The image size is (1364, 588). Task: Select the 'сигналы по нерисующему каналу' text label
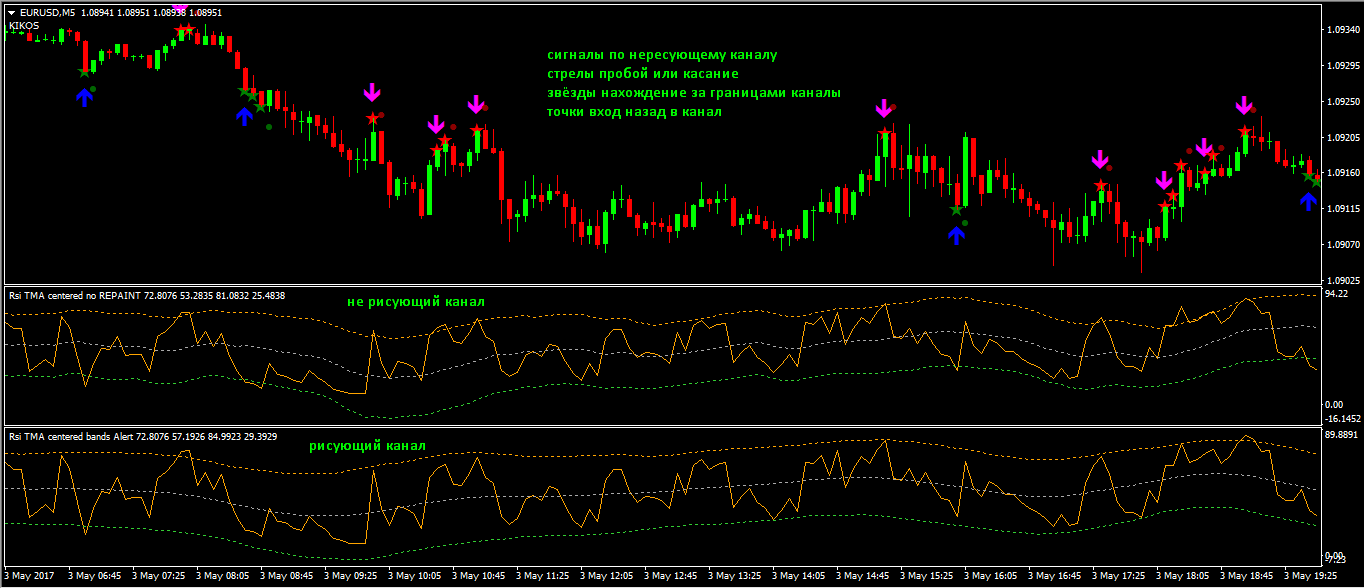coord(661,55)
